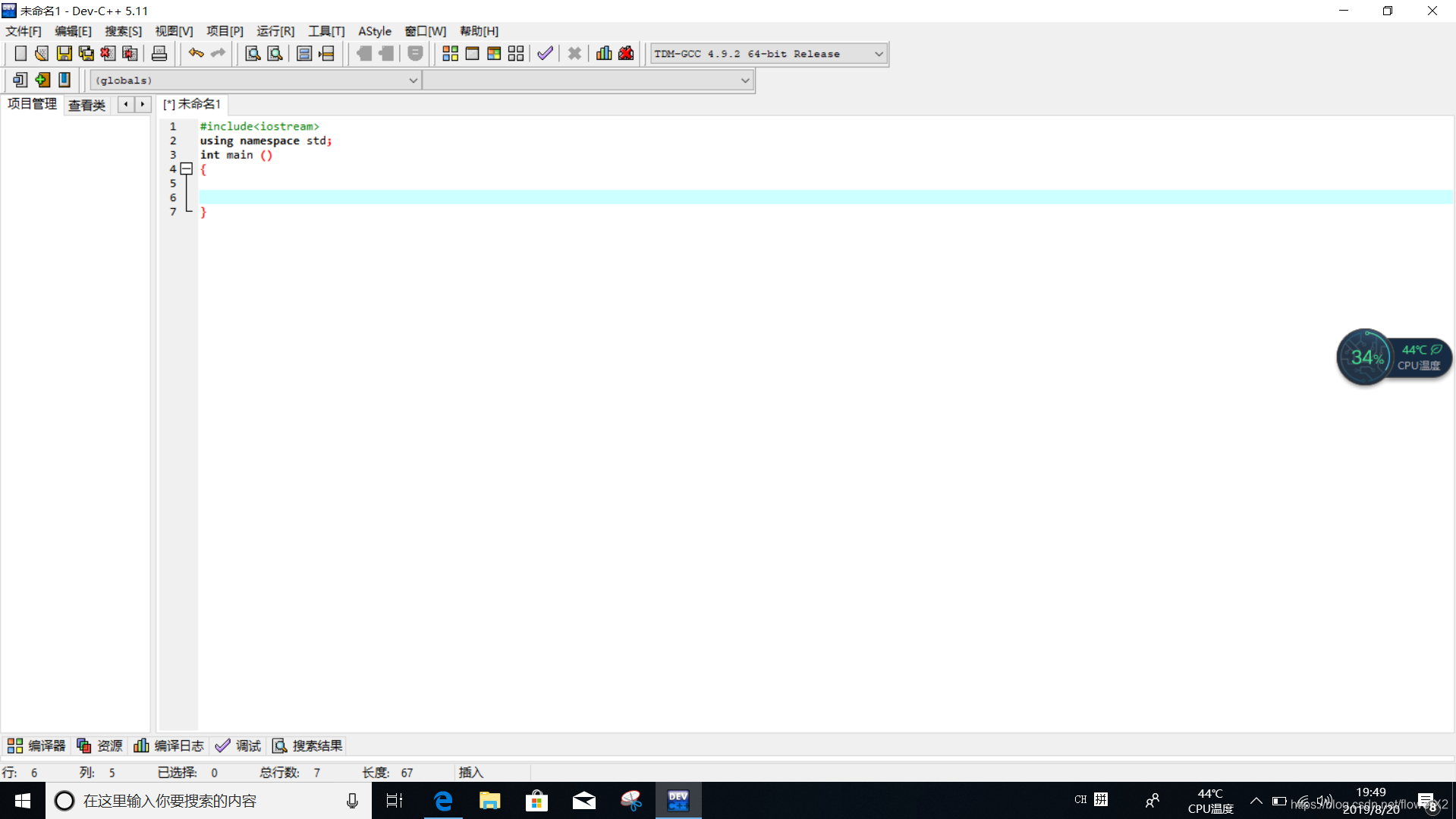Switch to the 查看类 sidebar tab
This screenshot has height=819, width=1456.
(x=87, y=105)
